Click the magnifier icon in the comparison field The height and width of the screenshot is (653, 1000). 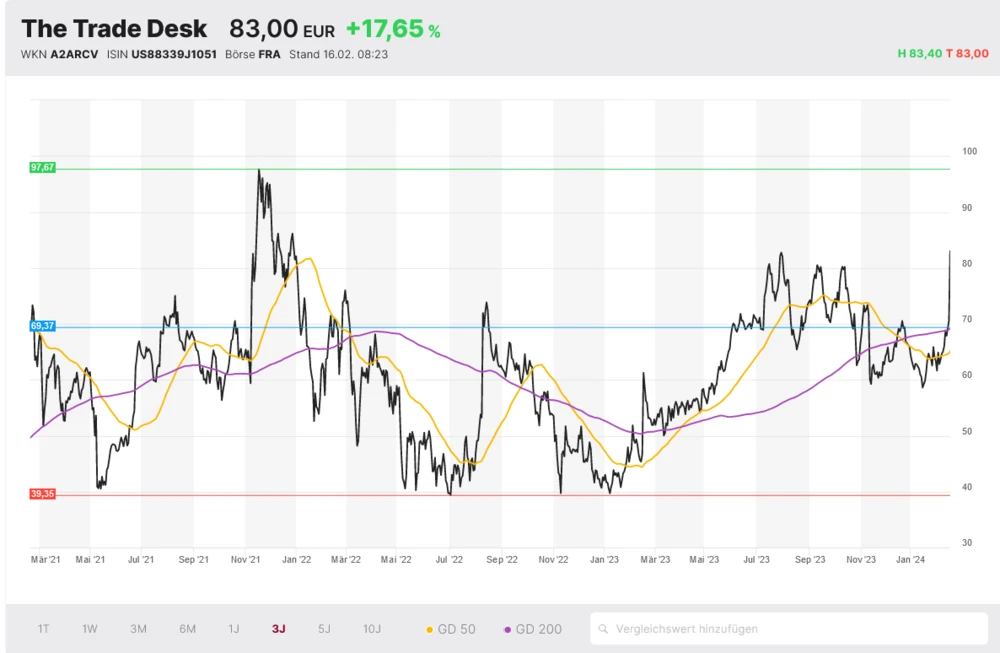[604, 629]
